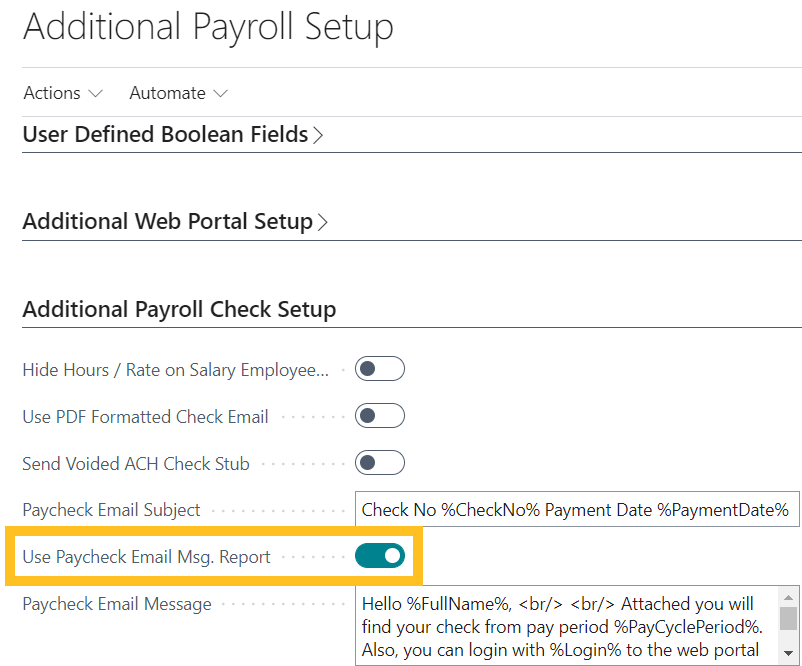The image size is (802, 666).
Task: Click the chevron arrow beside Automate
Action: pyautogui.click(x=220, y=94)
